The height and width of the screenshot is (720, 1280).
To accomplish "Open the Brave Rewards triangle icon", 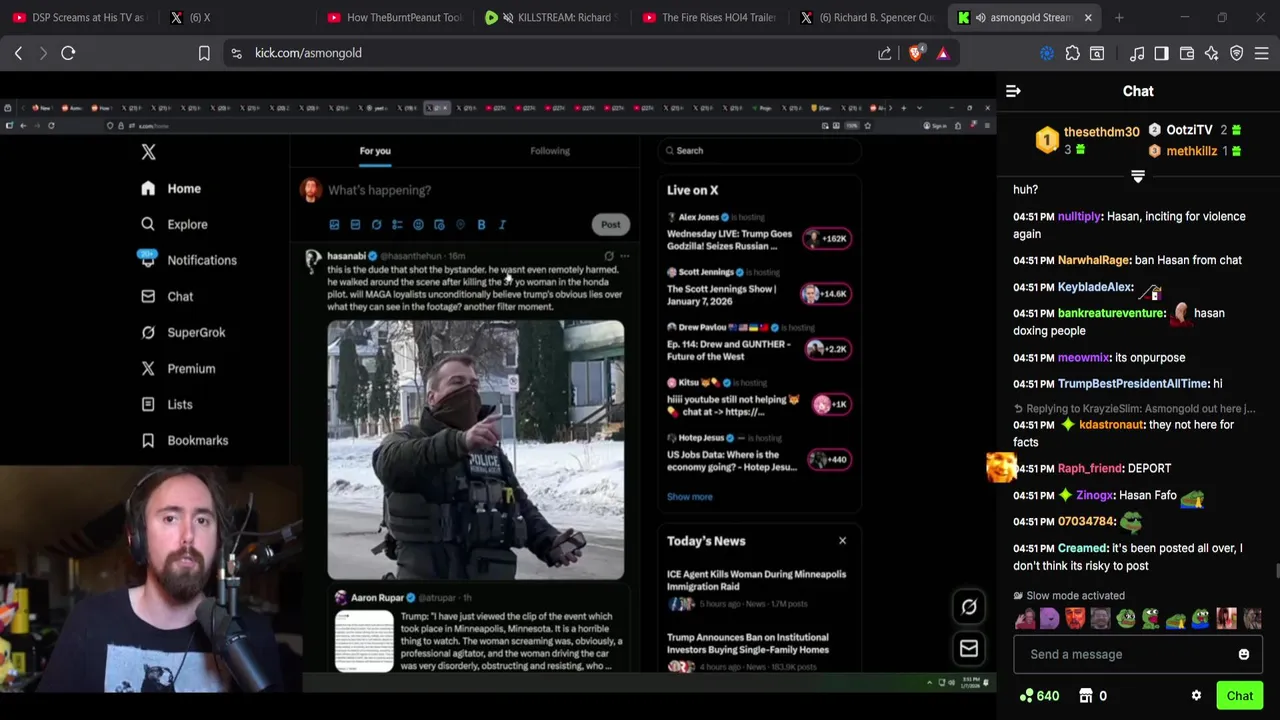I will pyautogui.click(x=942, y=53).
